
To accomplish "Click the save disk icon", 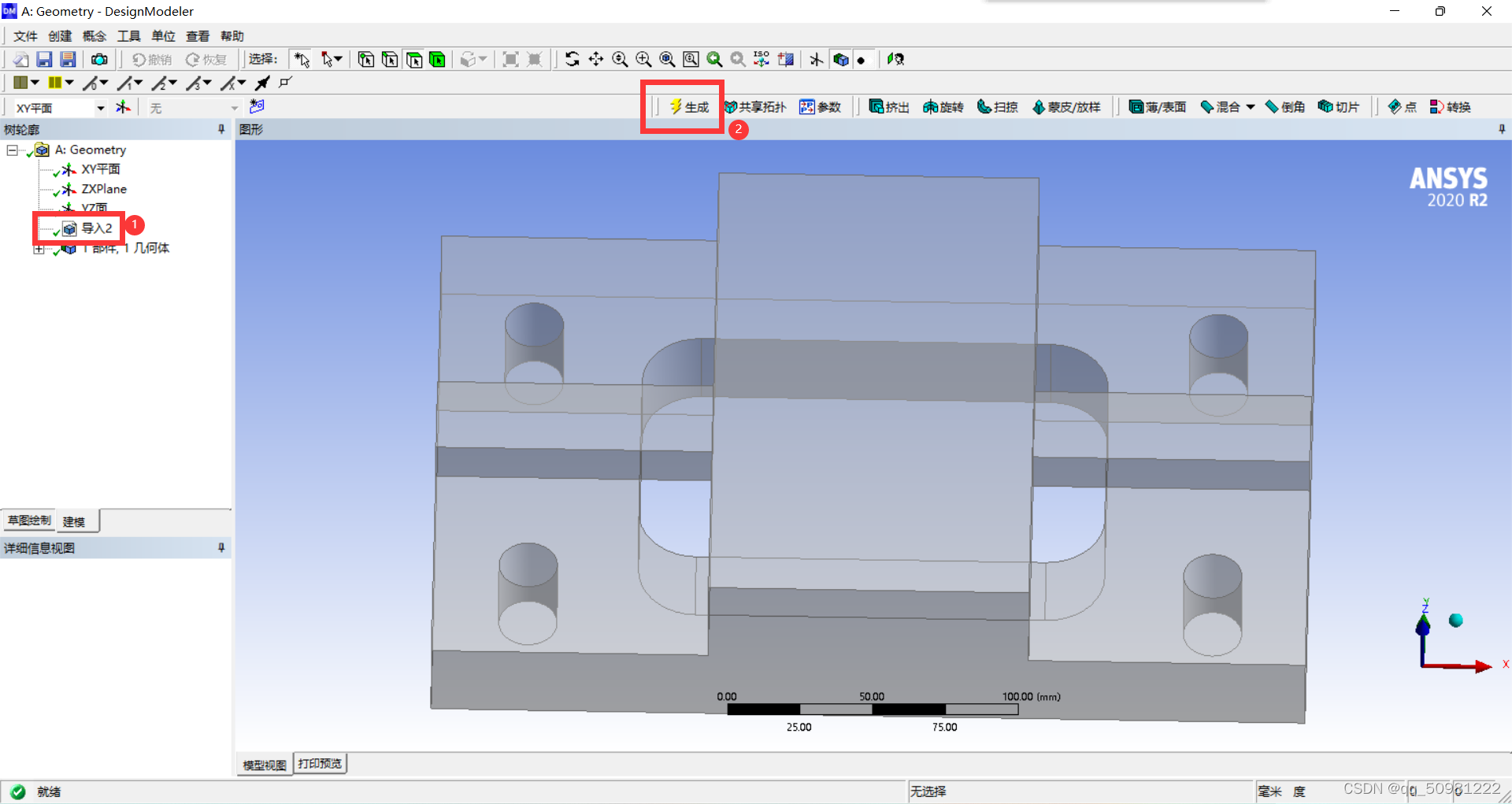I will pos(44,60).
